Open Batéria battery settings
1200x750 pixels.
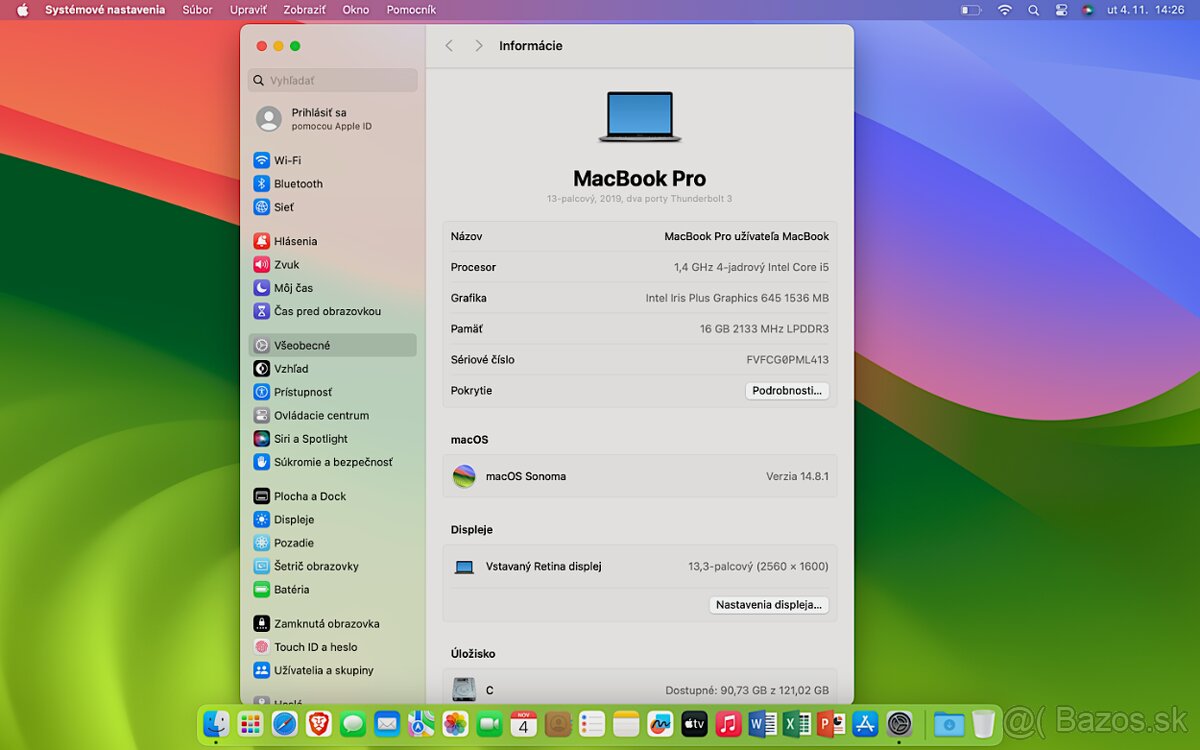click(290, 589)
